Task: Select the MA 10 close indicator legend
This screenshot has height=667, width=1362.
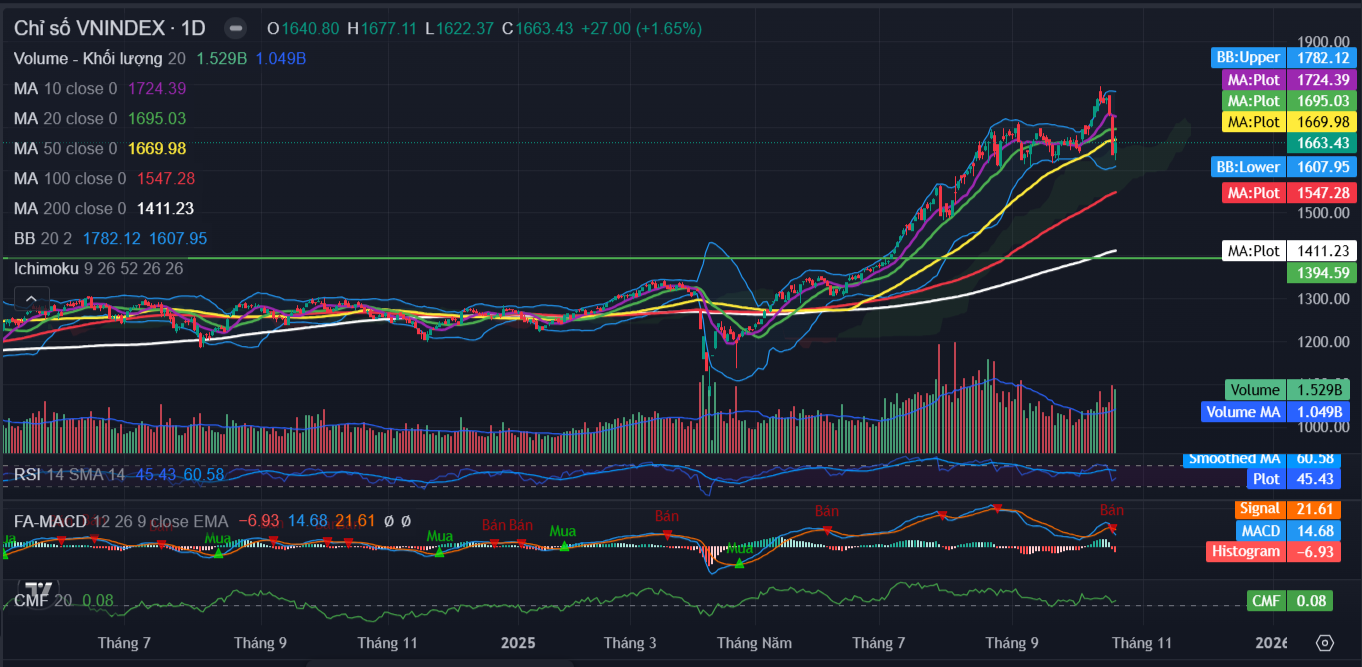Action: [65, 89]
